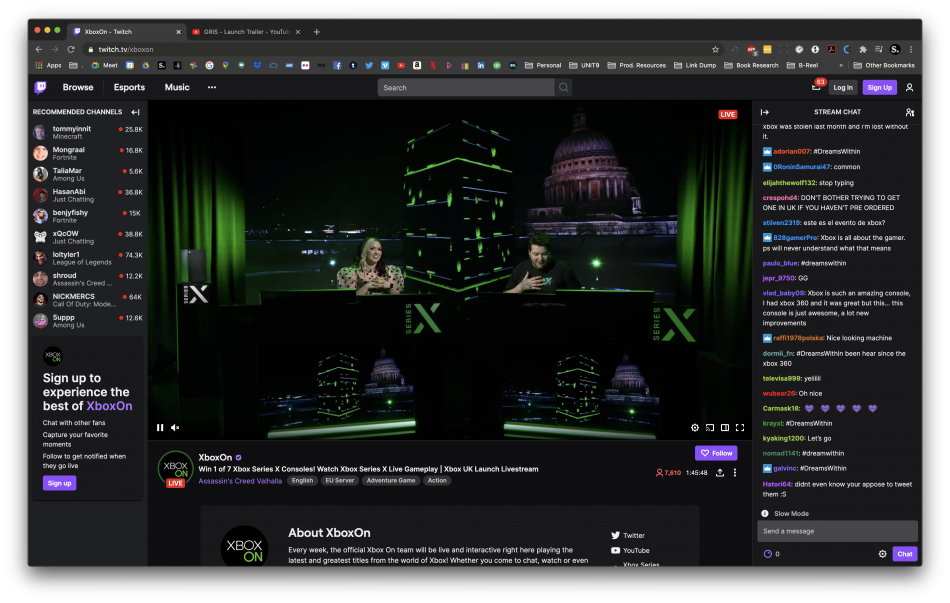This screenshot has width=950, height=603.
Task: Click the Slow Mode info icon
Action: 765,513
